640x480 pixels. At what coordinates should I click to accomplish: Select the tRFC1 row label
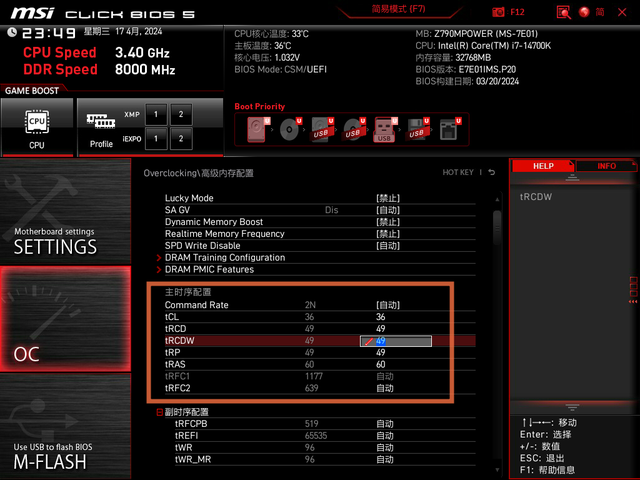[177, 376]
